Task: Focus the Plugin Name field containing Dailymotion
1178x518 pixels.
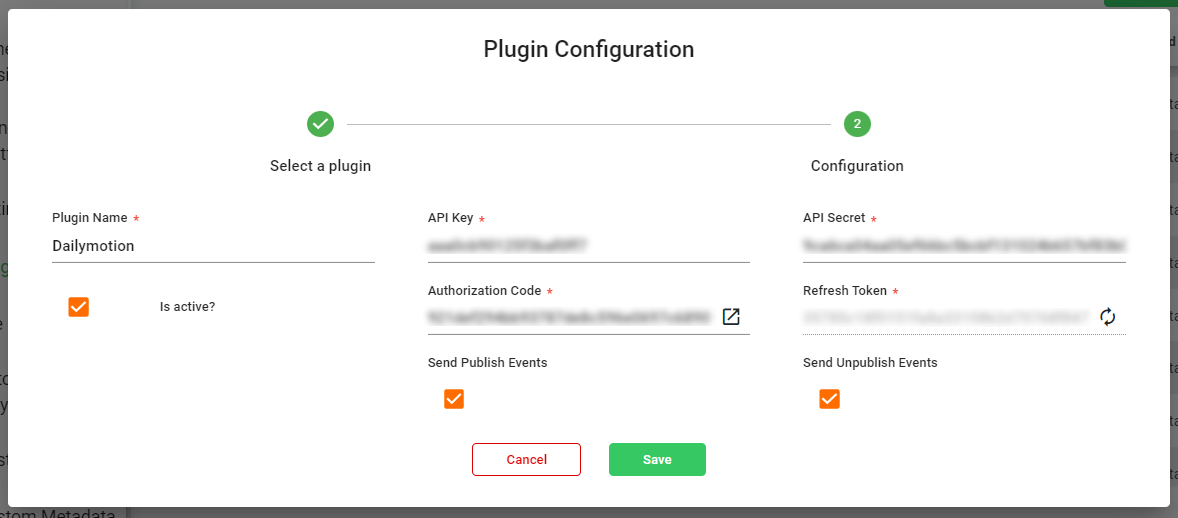Action: click(212, 246)
